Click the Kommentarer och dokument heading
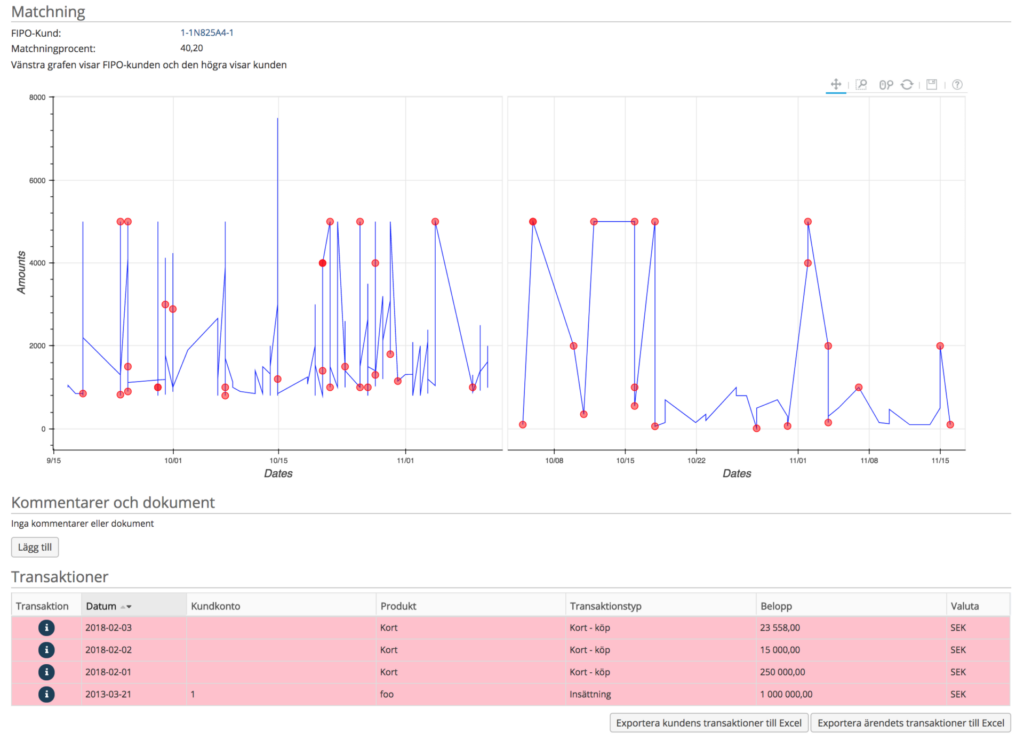The width and height of the screenshot is (1024, 741). (x=113, y=502)
